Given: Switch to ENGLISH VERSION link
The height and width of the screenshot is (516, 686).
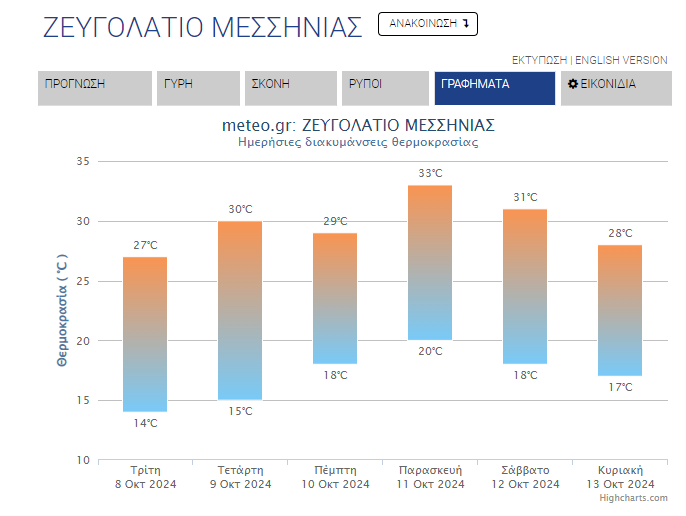Looking at the screenshot, I should coord(621,60).
